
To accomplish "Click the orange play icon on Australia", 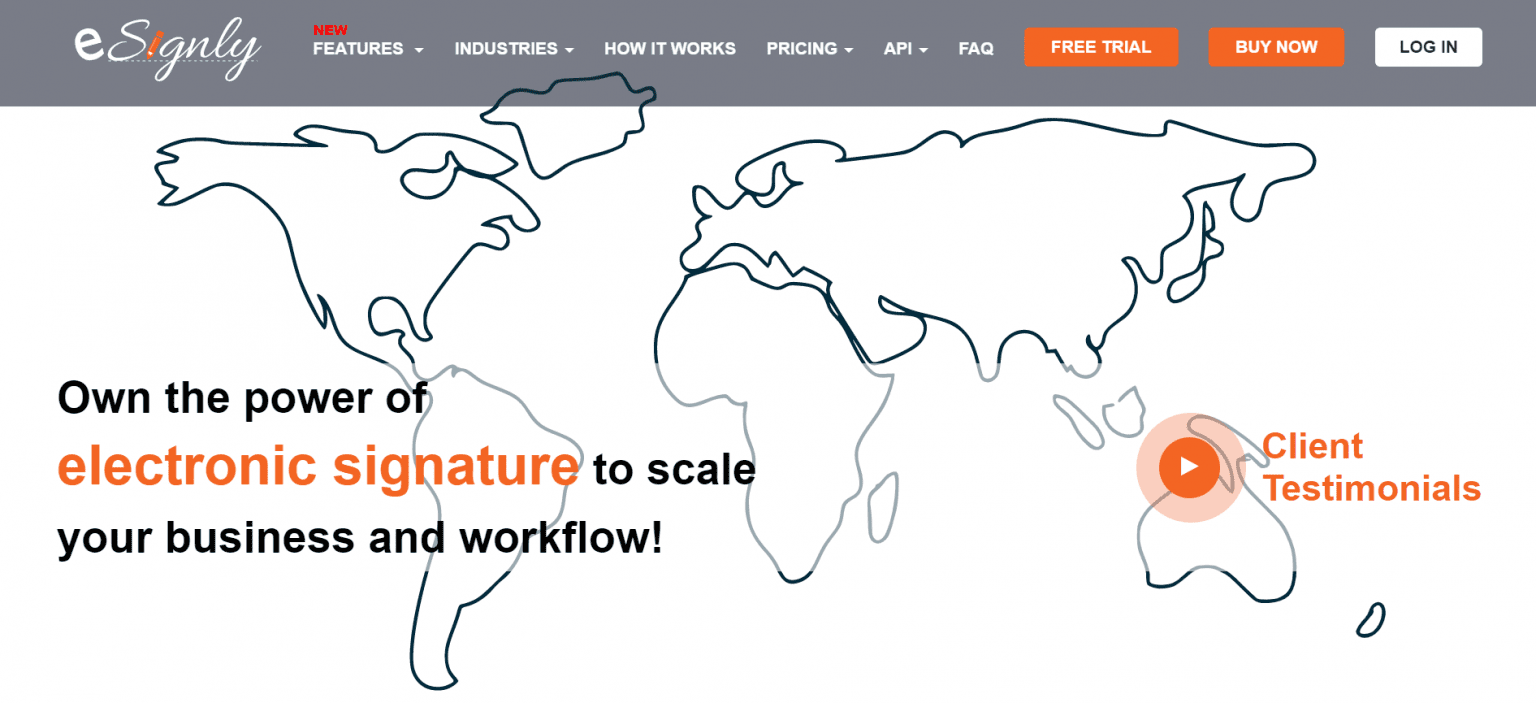I will [x=1188, y=467].
